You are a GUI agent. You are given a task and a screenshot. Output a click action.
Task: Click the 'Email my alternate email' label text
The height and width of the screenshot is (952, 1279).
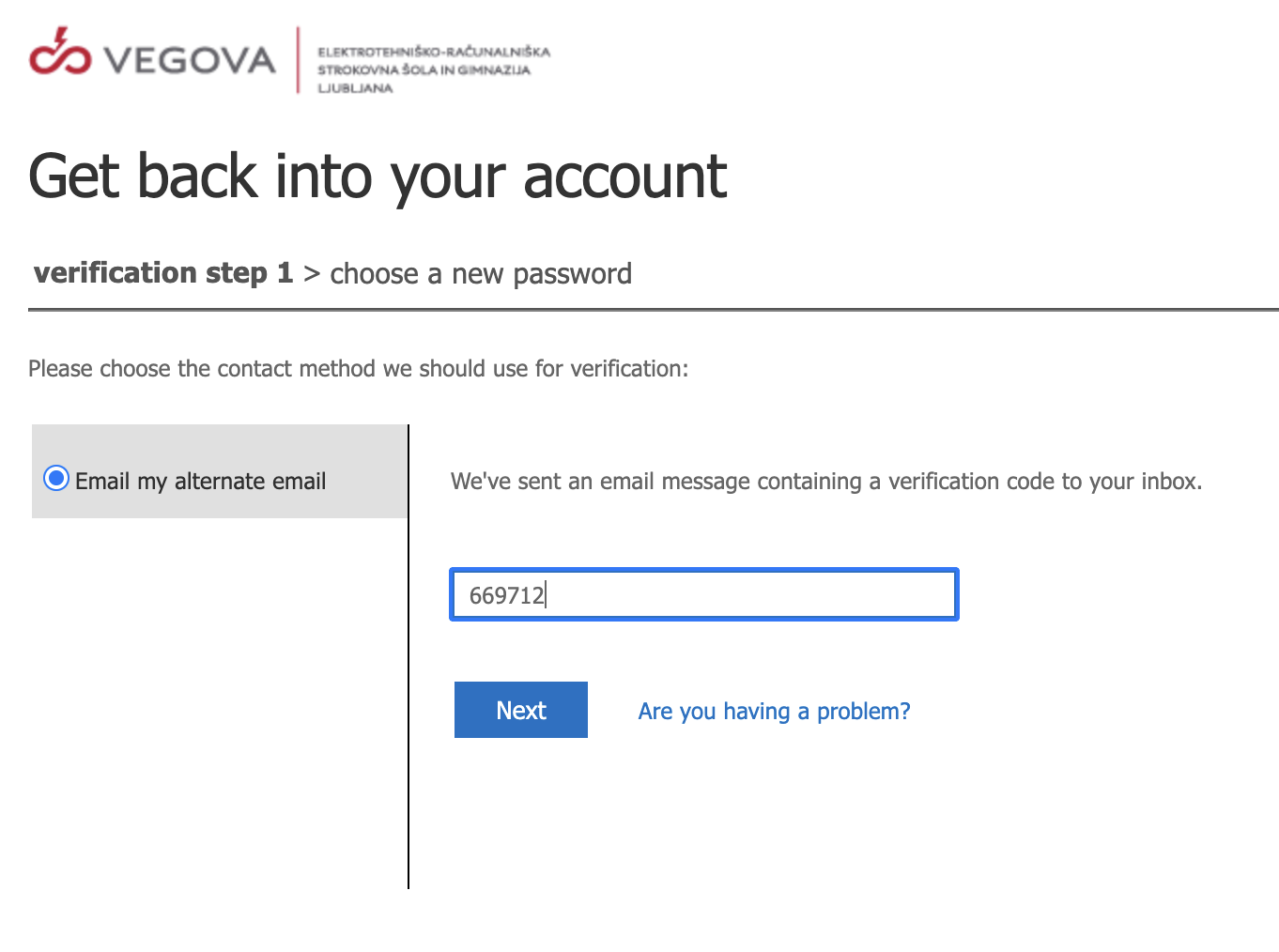coord(200,482)
